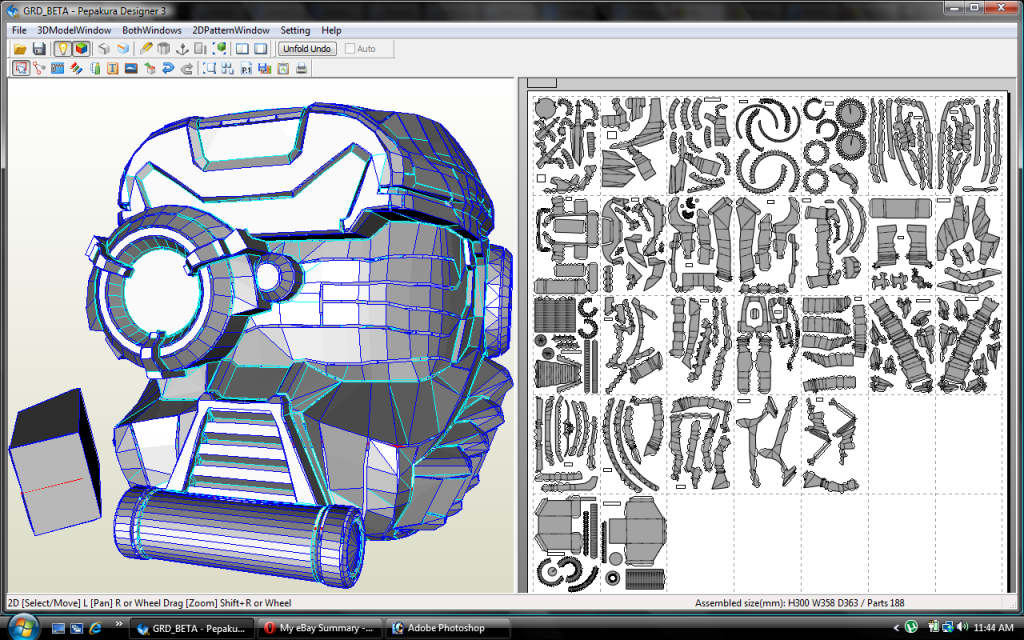Open the 3DModelWindow menu

tap(74, 30)
